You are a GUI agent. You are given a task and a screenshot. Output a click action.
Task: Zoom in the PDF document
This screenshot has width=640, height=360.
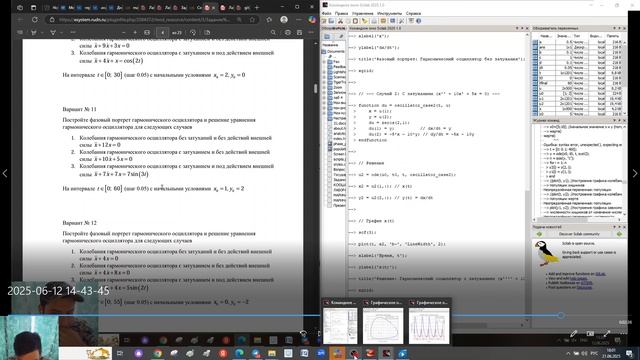[x=135, y=32]
